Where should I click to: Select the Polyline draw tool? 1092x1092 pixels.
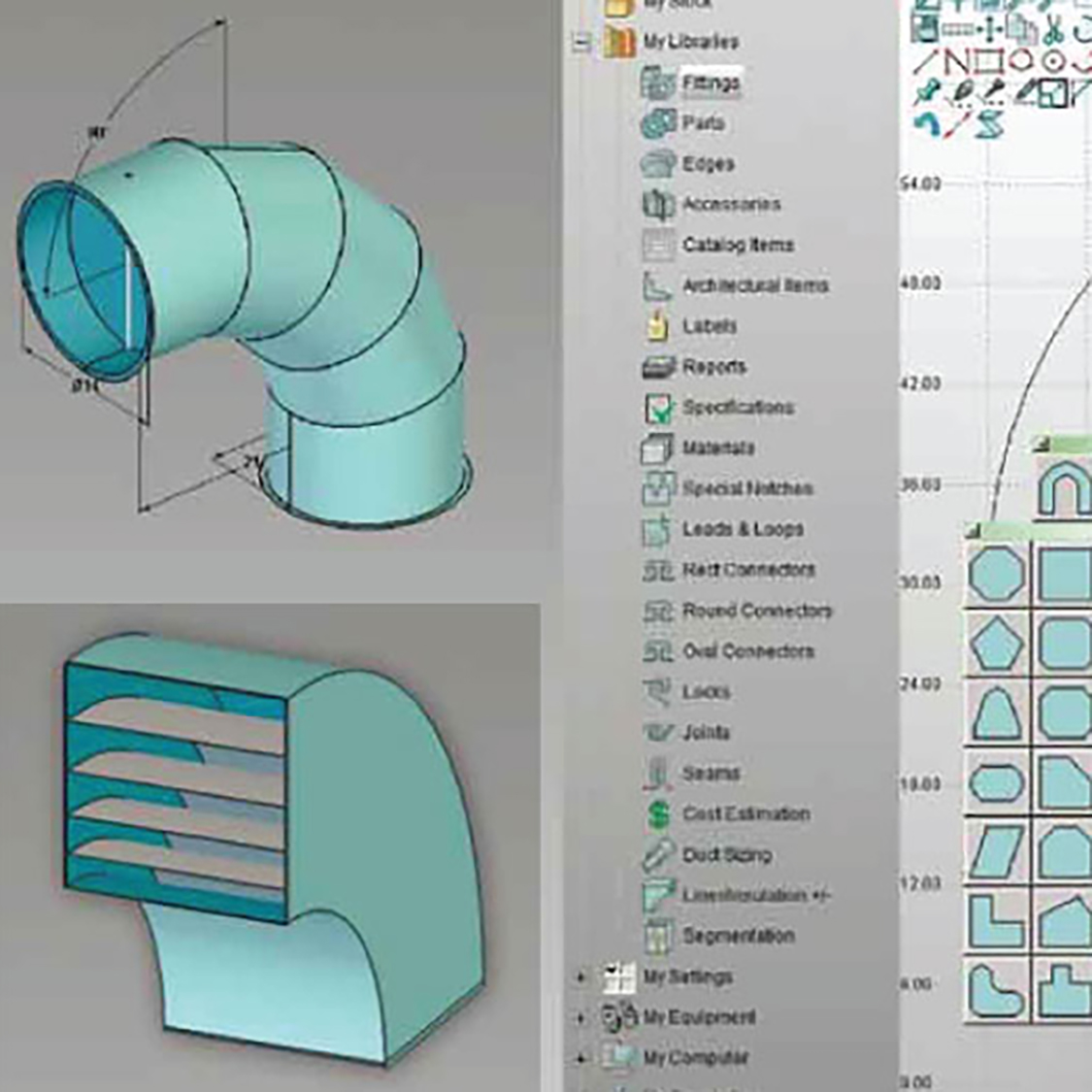click(957, 63)
